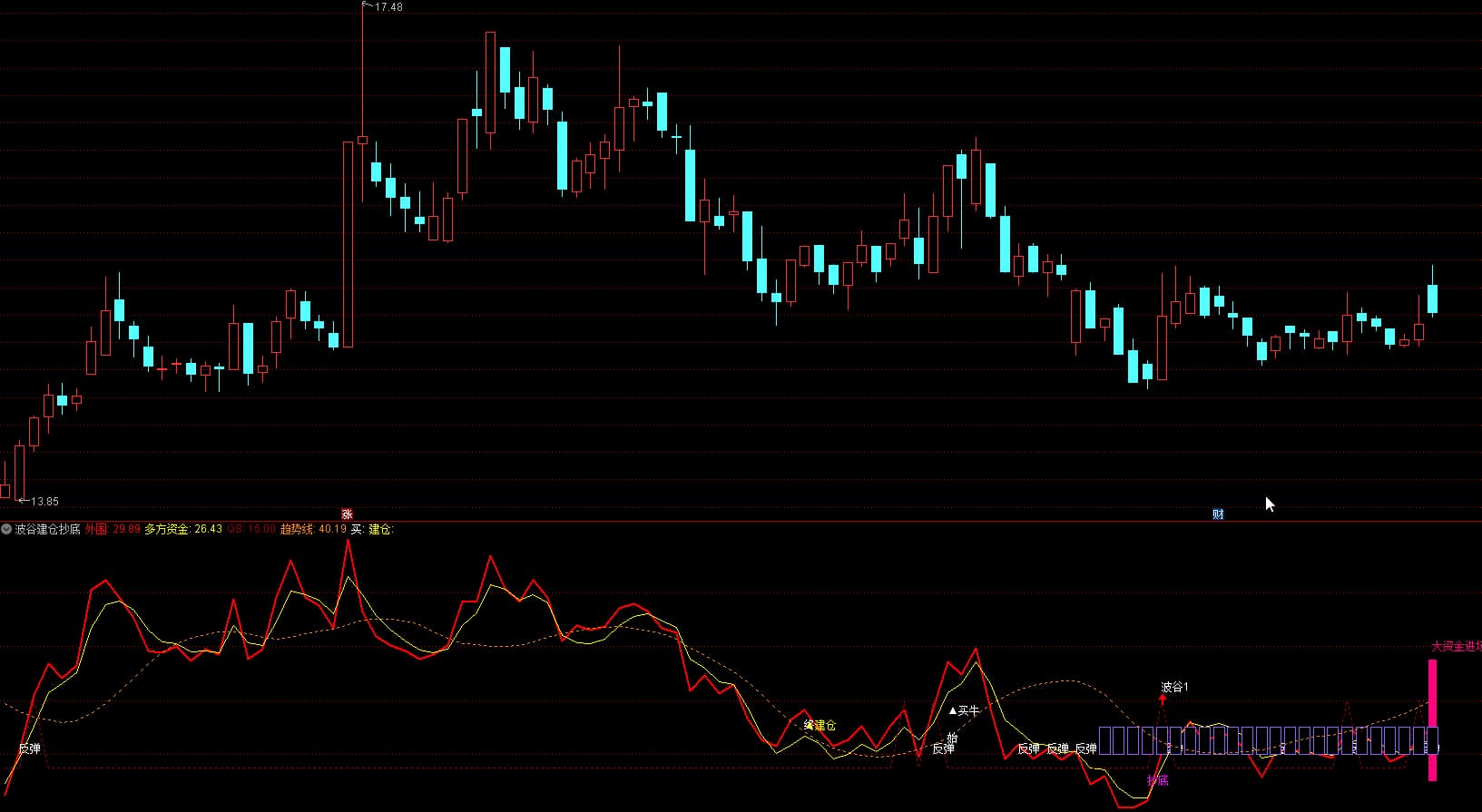Click the blue 财 marker icon

click(x=1218, y=514)
